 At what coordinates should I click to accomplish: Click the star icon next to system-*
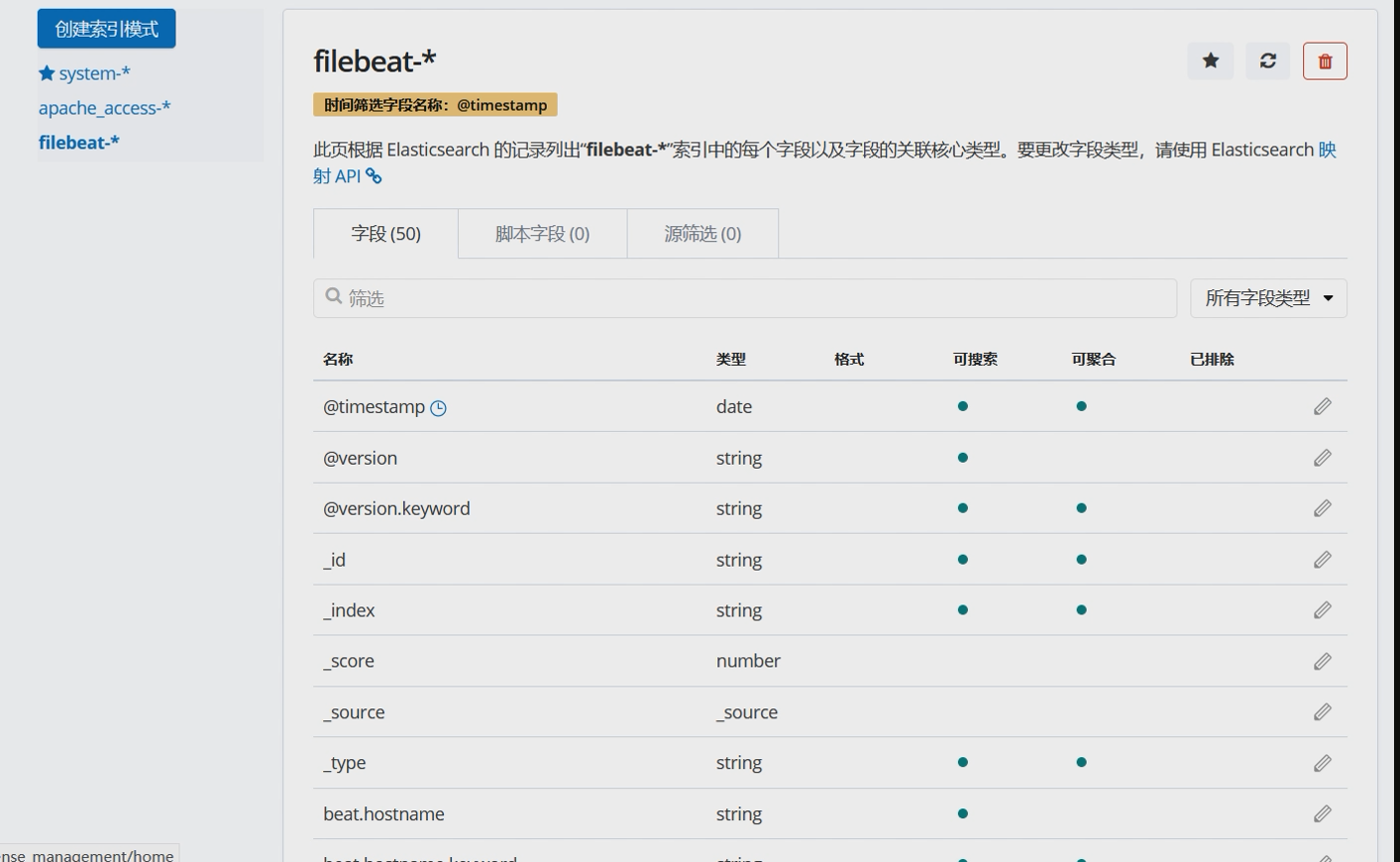pos(47,73)
